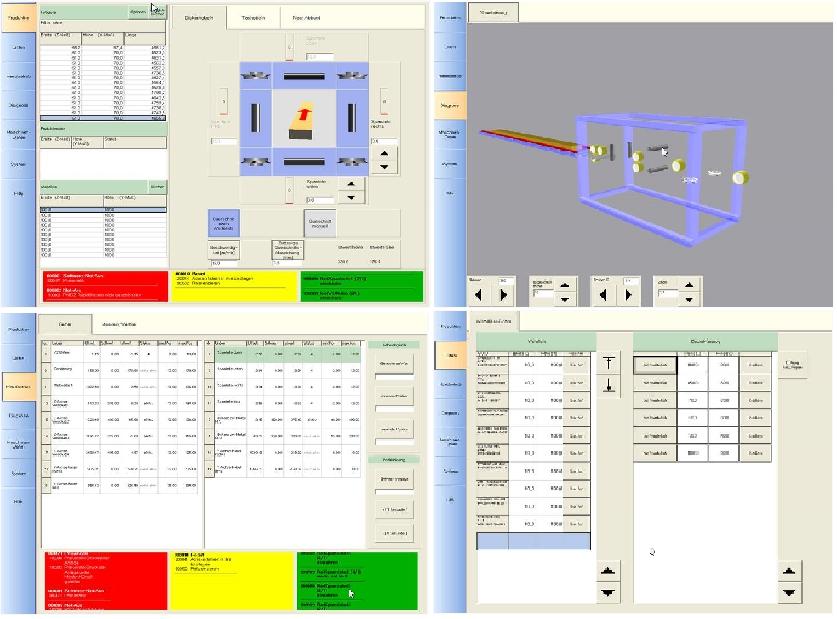
Task: Toggle the highlighted orange sidebar mode in top-right panel
Action: coord(452,104)
